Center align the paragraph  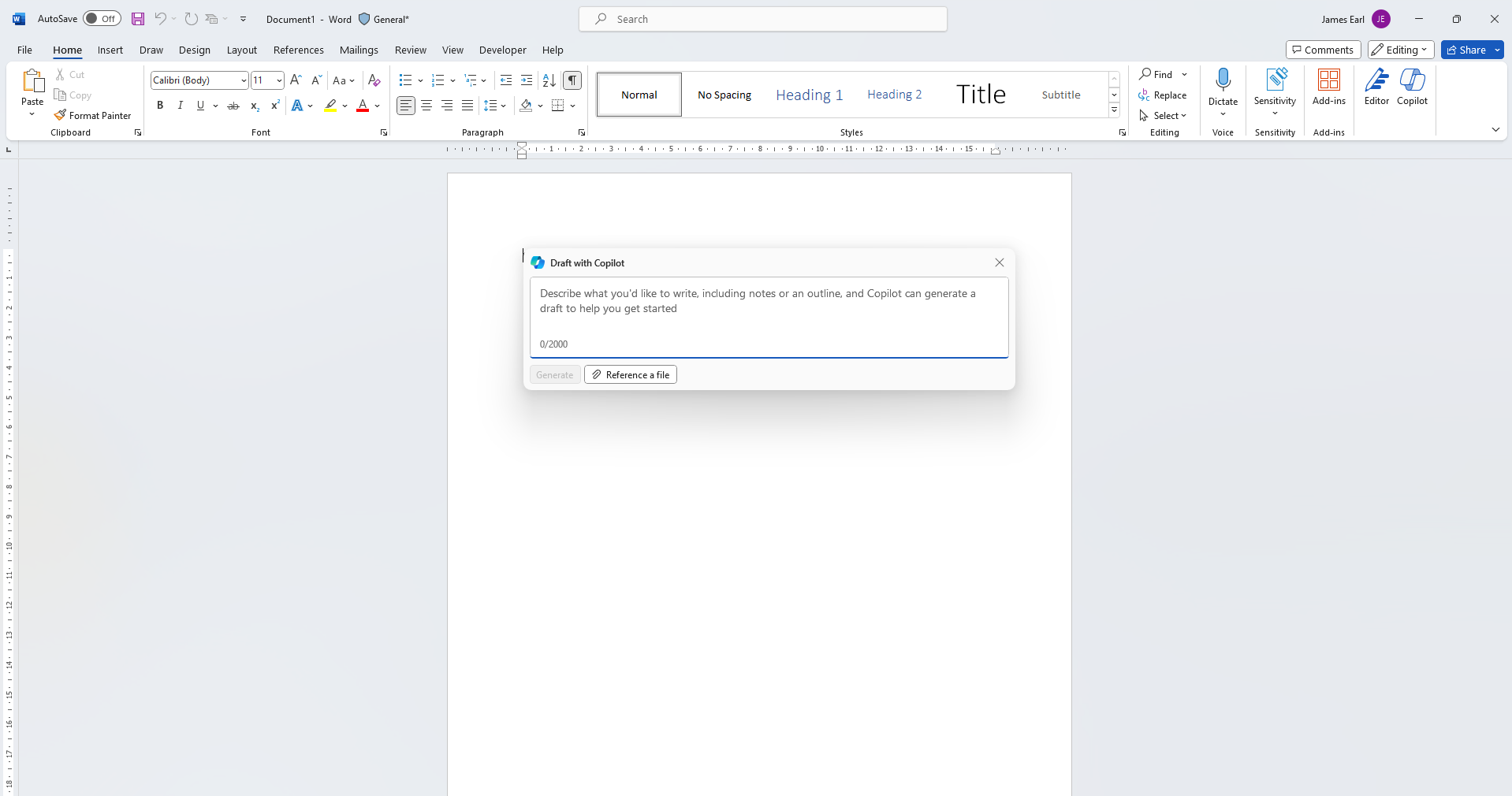point(426,106)
